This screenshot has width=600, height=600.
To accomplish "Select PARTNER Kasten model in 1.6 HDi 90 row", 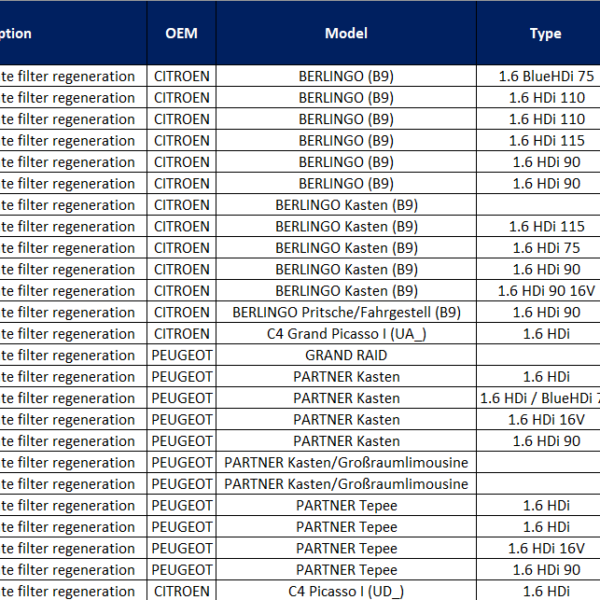I will point(346,440).
